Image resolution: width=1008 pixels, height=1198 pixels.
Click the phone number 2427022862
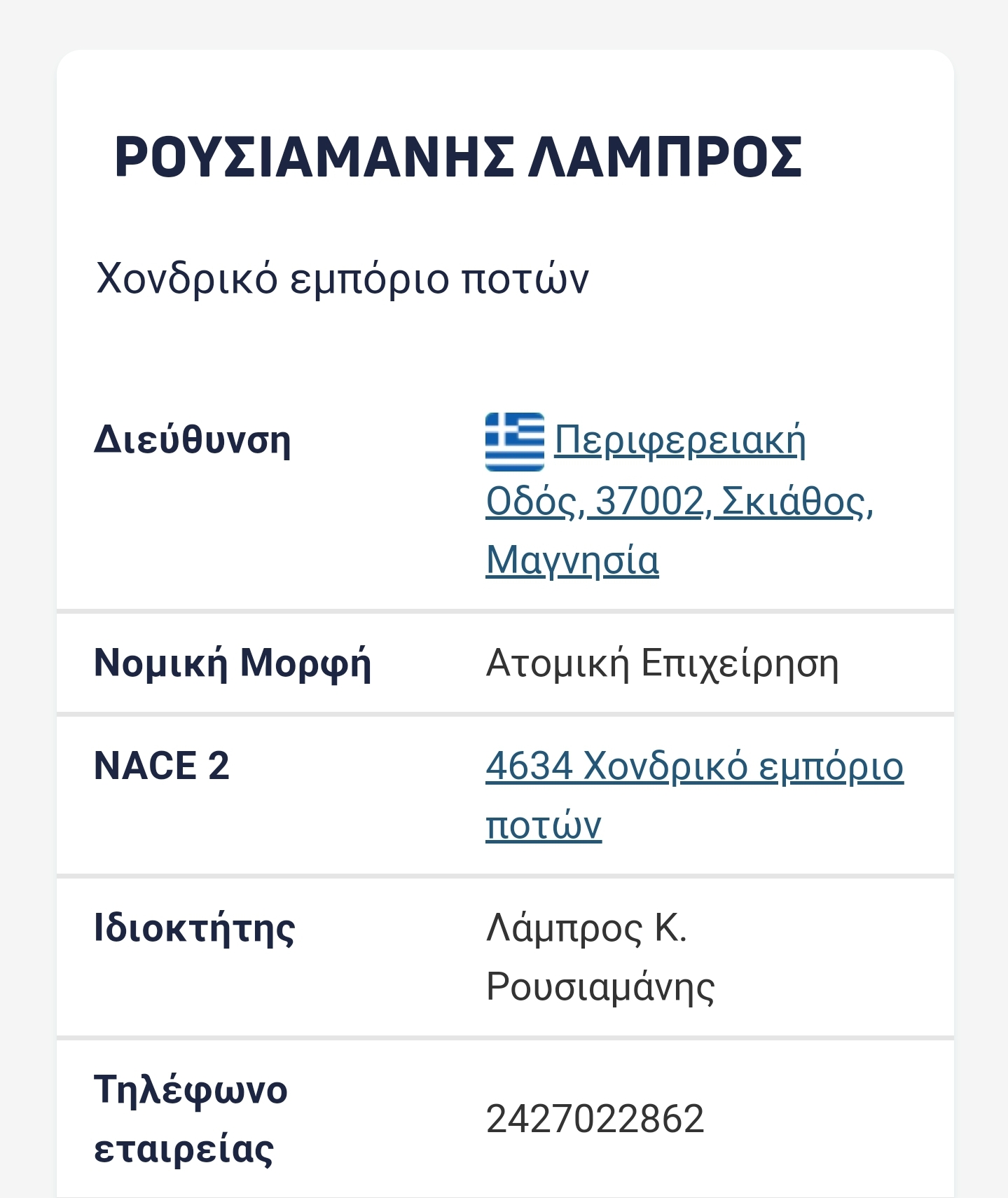coord(595,1119)
